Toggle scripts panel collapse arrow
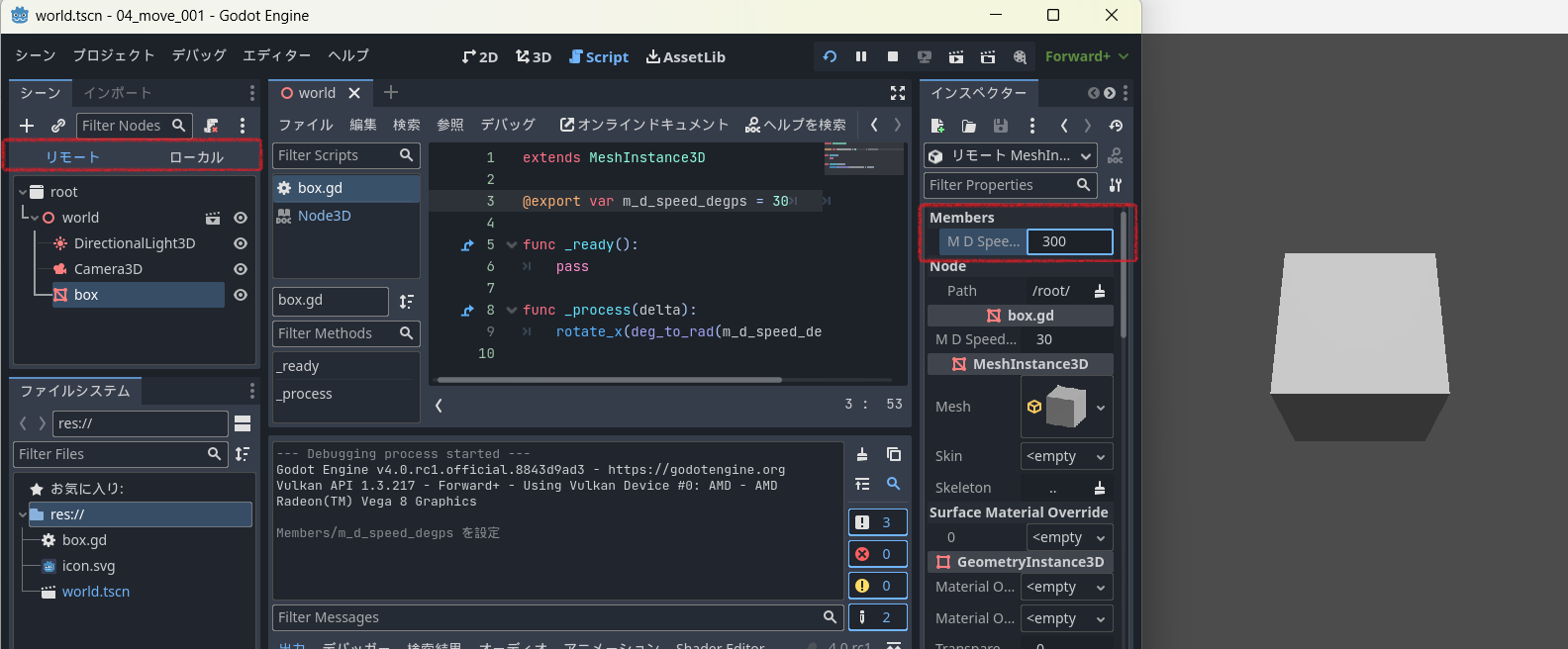 439,405
